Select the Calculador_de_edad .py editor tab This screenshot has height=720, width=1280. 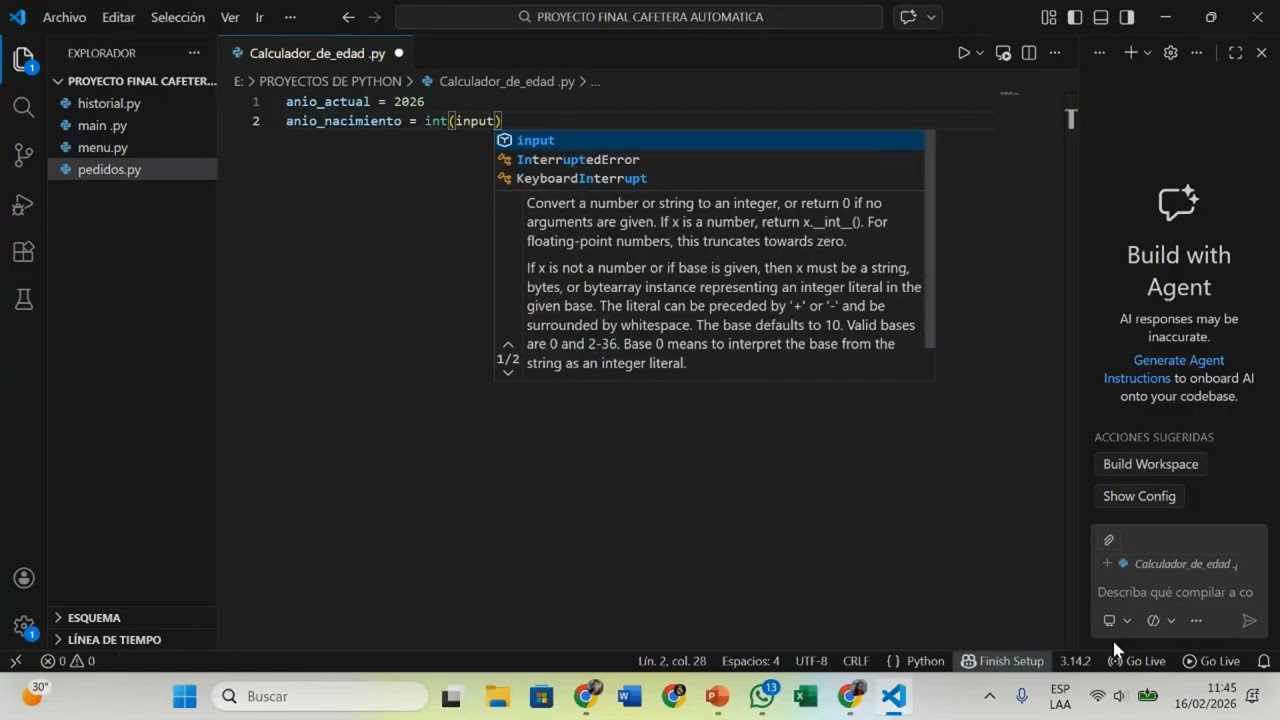(x=317, y=53)
